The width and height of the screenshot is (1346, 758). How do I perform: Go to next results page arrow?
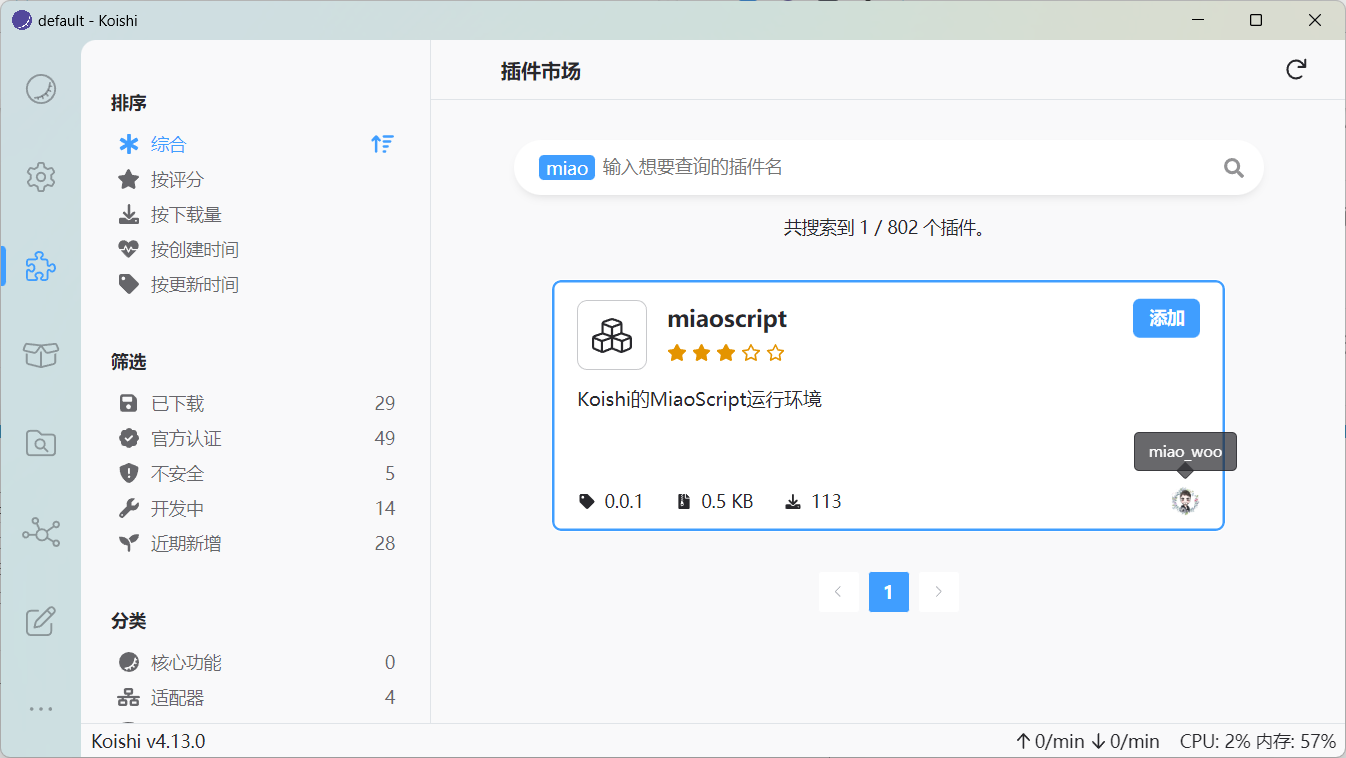point(939,592)
